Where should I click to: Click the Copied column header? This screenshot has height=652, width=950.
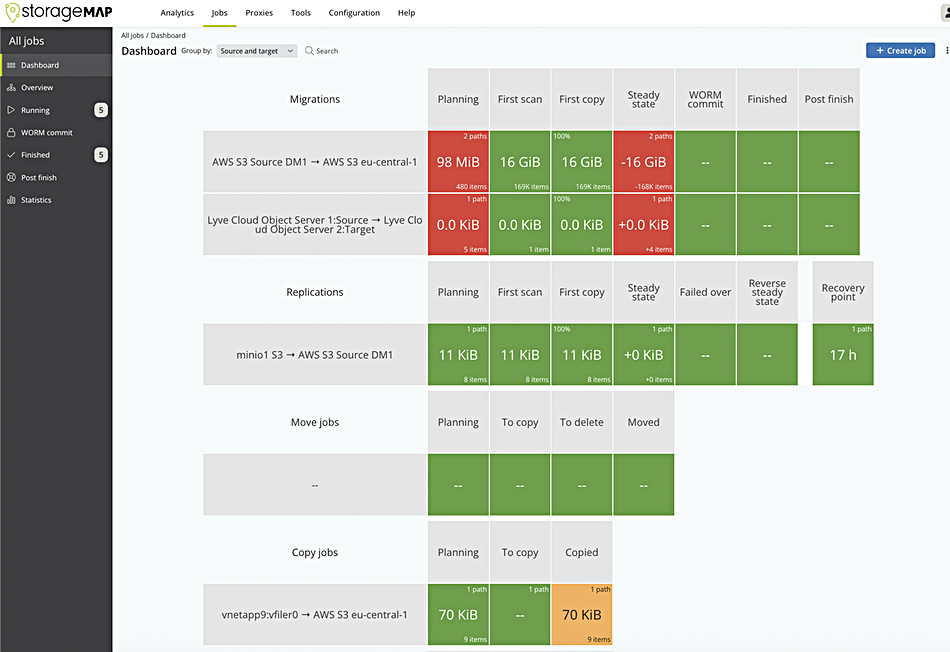coord(582,552)
